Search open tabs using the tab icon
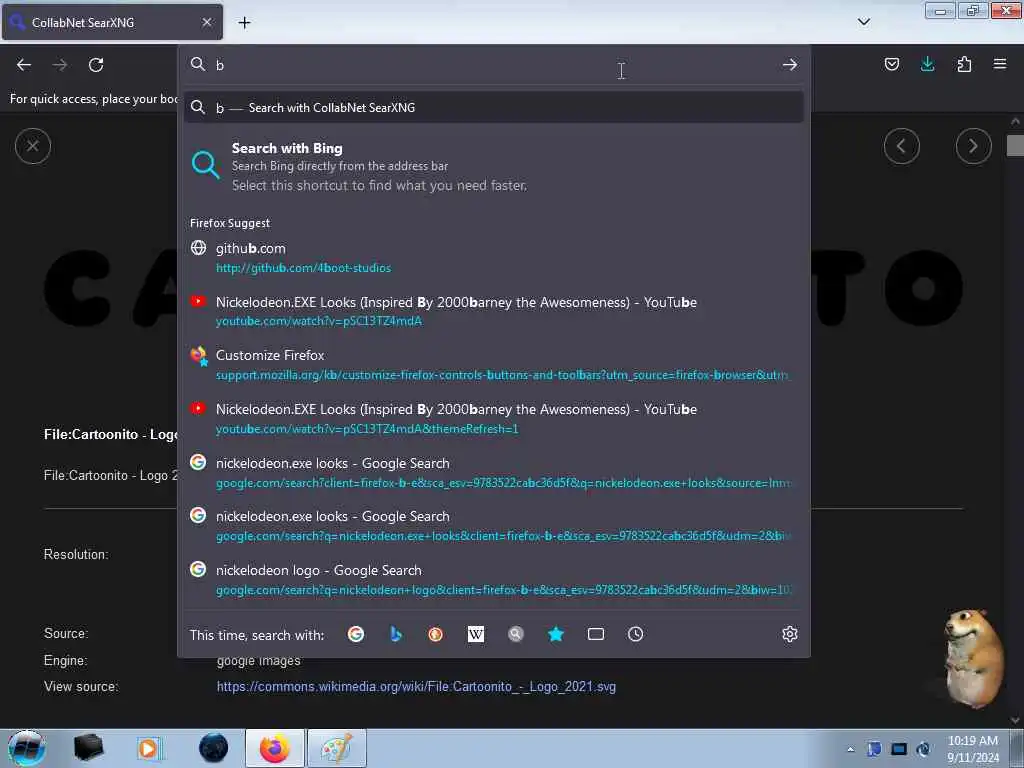Screen dimensions: 1024x768 [x=596, y=634]
